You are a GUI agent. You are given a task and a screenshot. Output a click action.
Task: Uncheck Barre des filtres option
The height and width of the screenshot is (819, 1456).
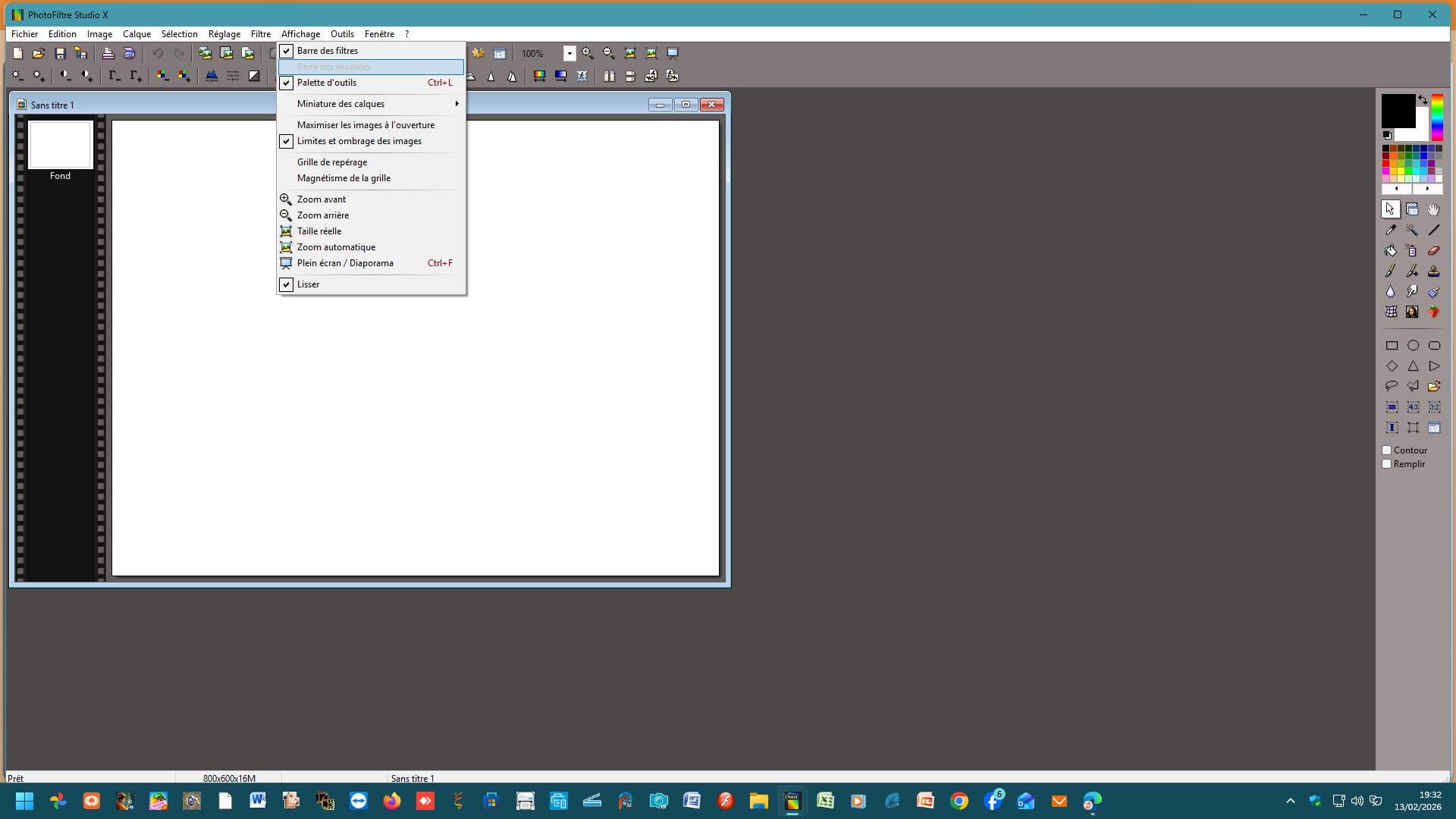(328, 51)
